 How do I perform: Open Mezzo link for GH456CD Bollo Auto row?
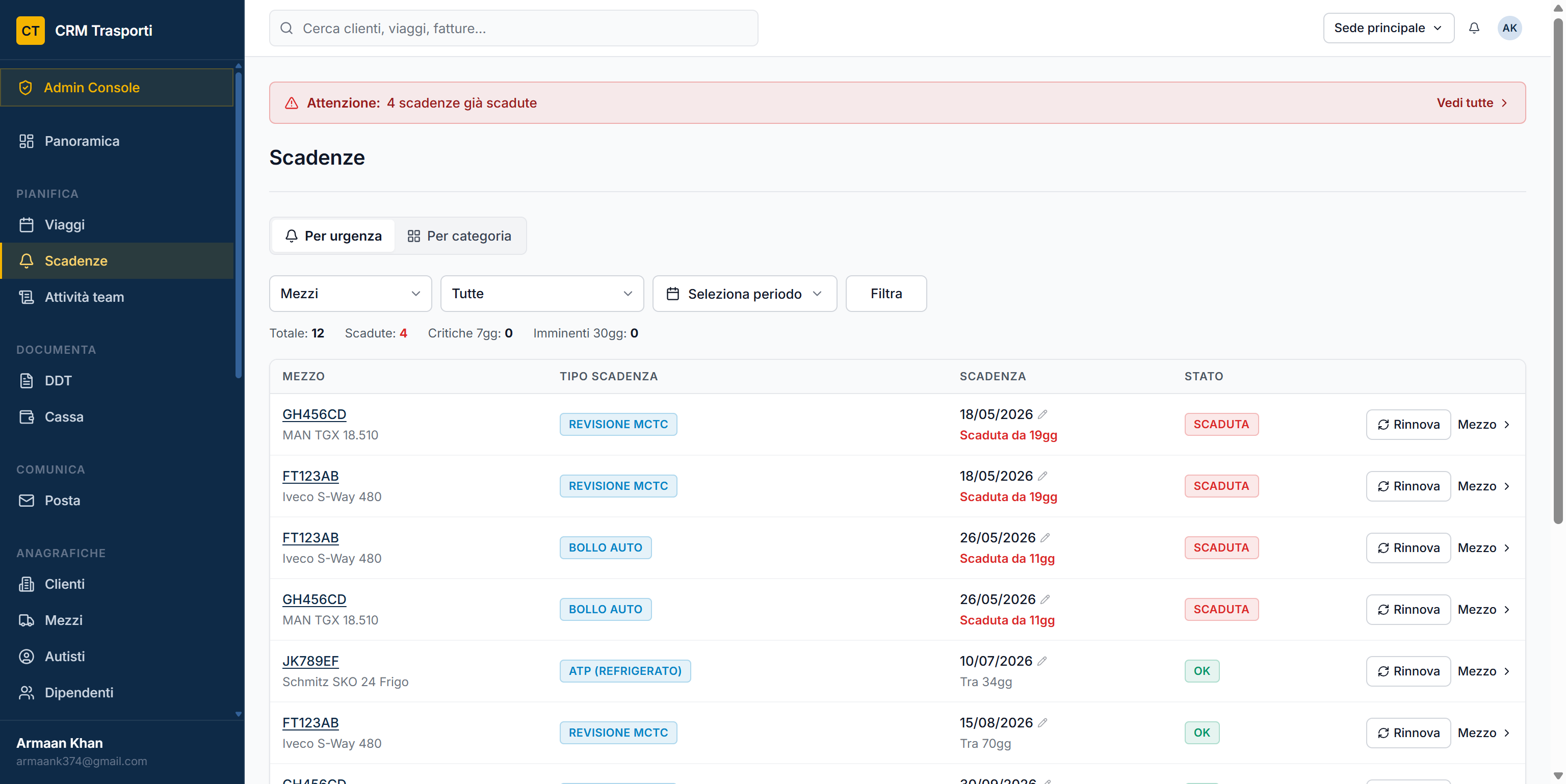[x=1483, y=609]
